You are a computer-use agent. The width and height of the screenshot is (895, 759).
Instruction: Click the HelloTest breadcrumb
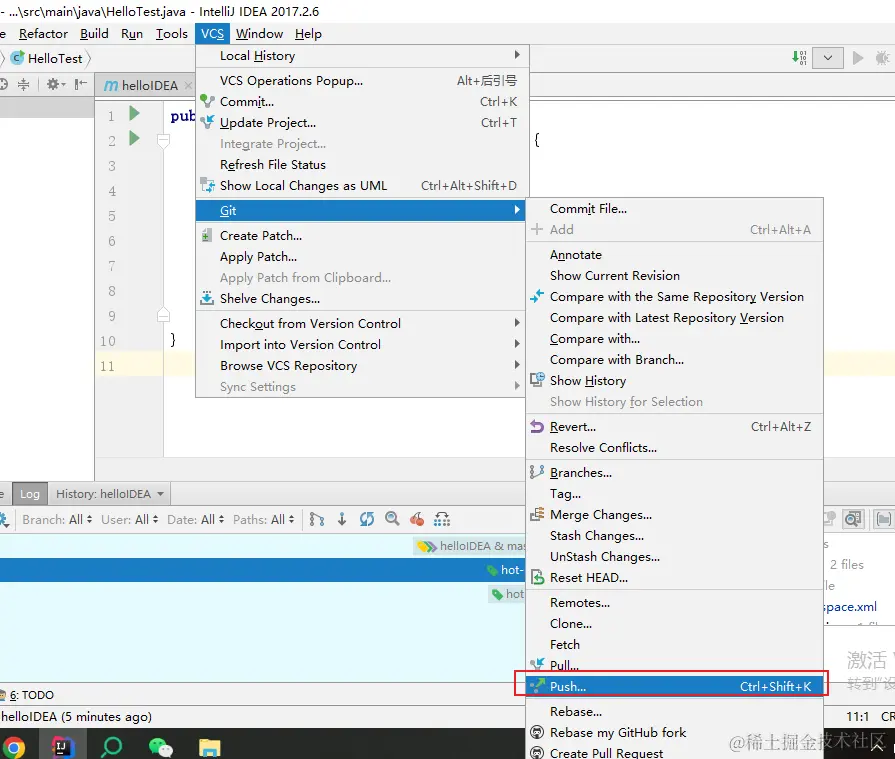(48, 58)
